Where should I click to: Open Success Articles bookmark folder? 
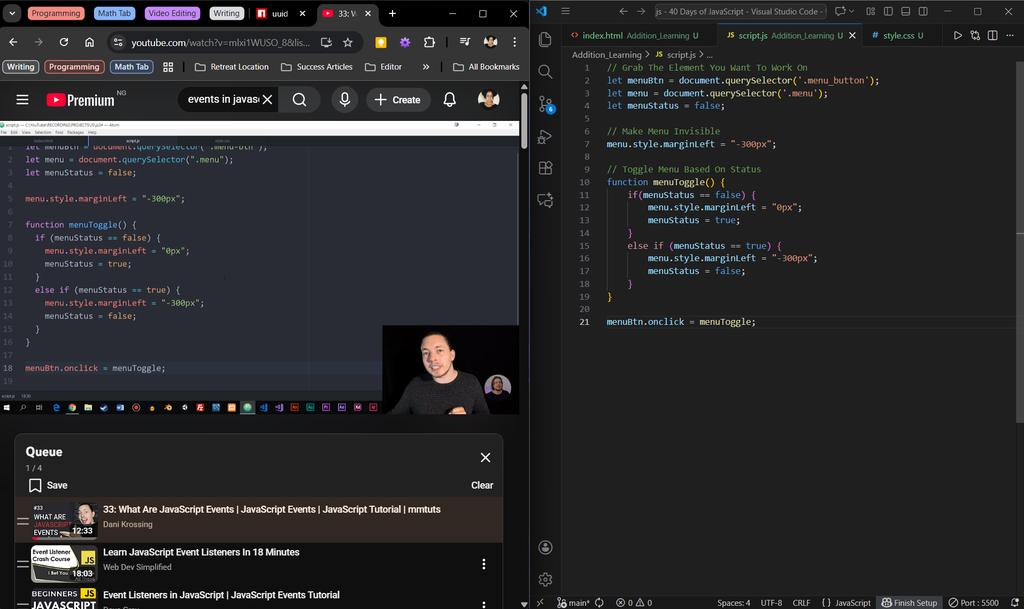[x=317, y=67]
